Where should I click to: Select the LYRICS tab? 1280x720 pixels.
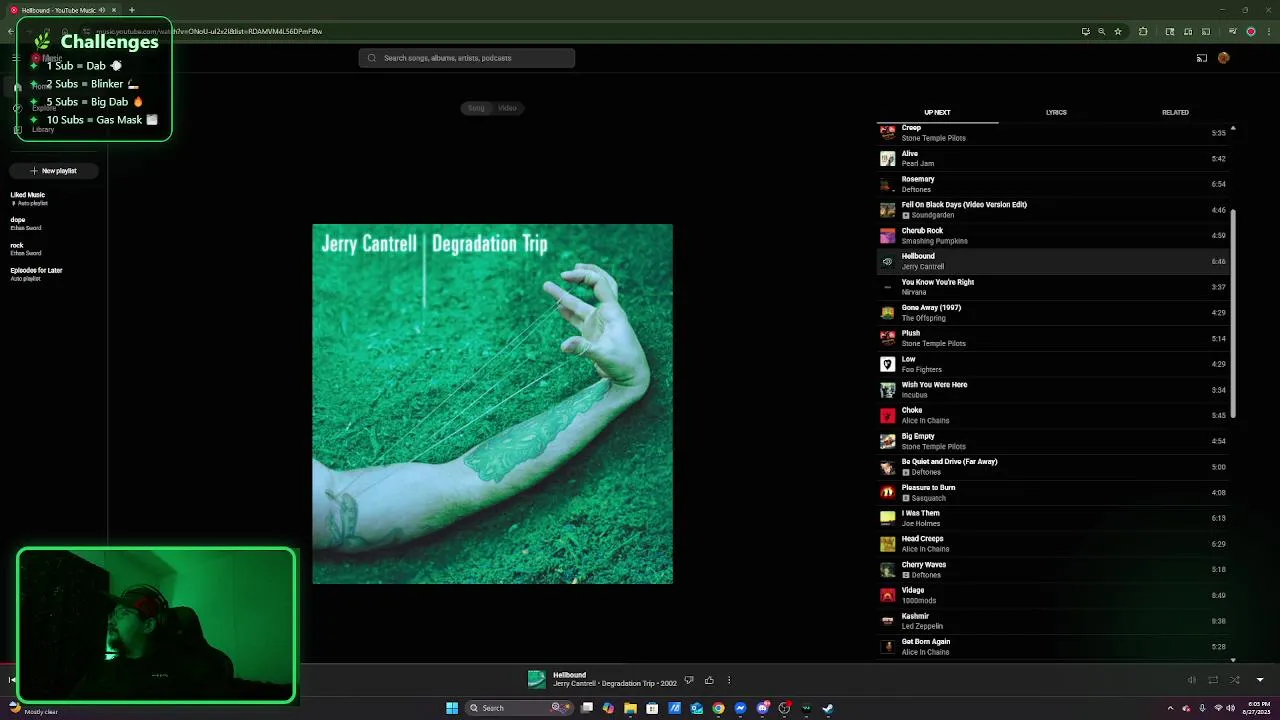point(1056,112)
